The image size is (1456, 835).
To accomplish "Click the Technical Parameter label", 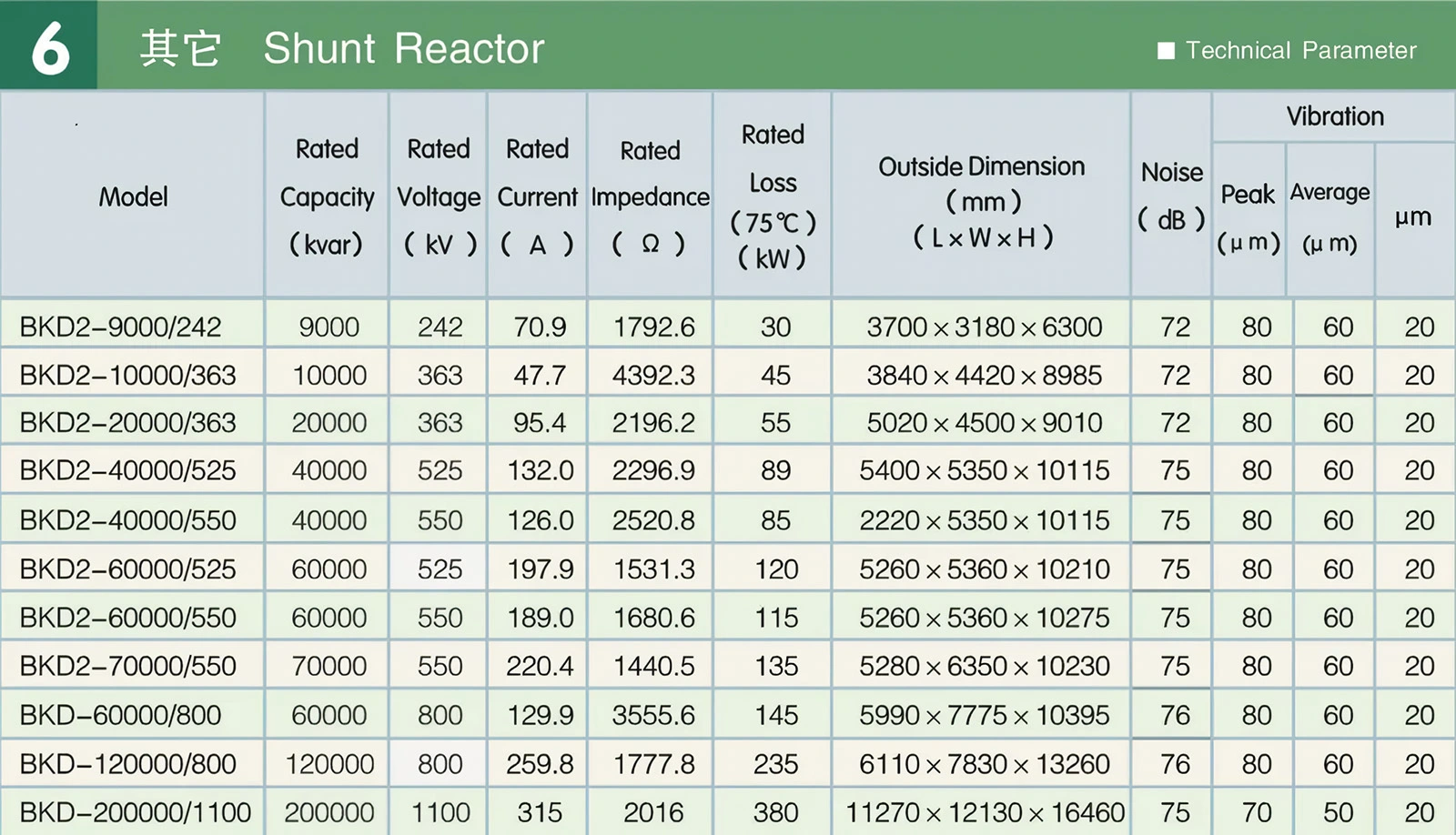I will 1300,51.
